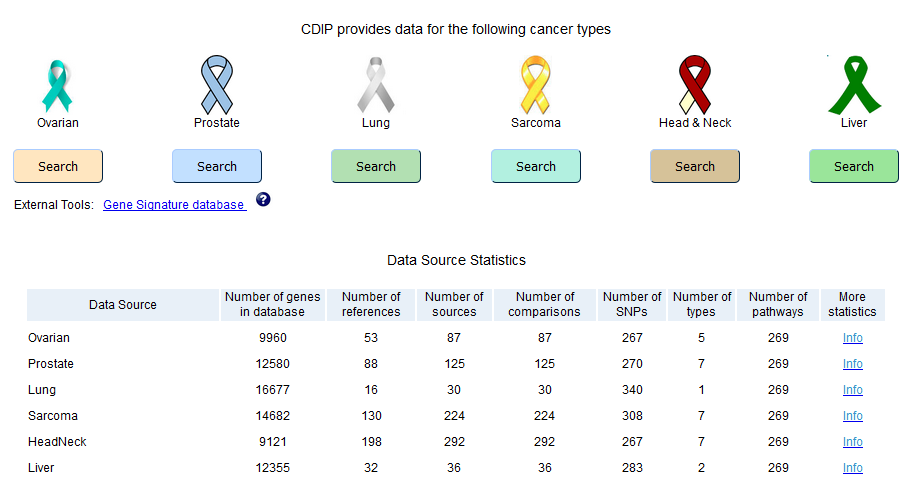Click the green Liver cancer ribbon icon

pos(855,84)
